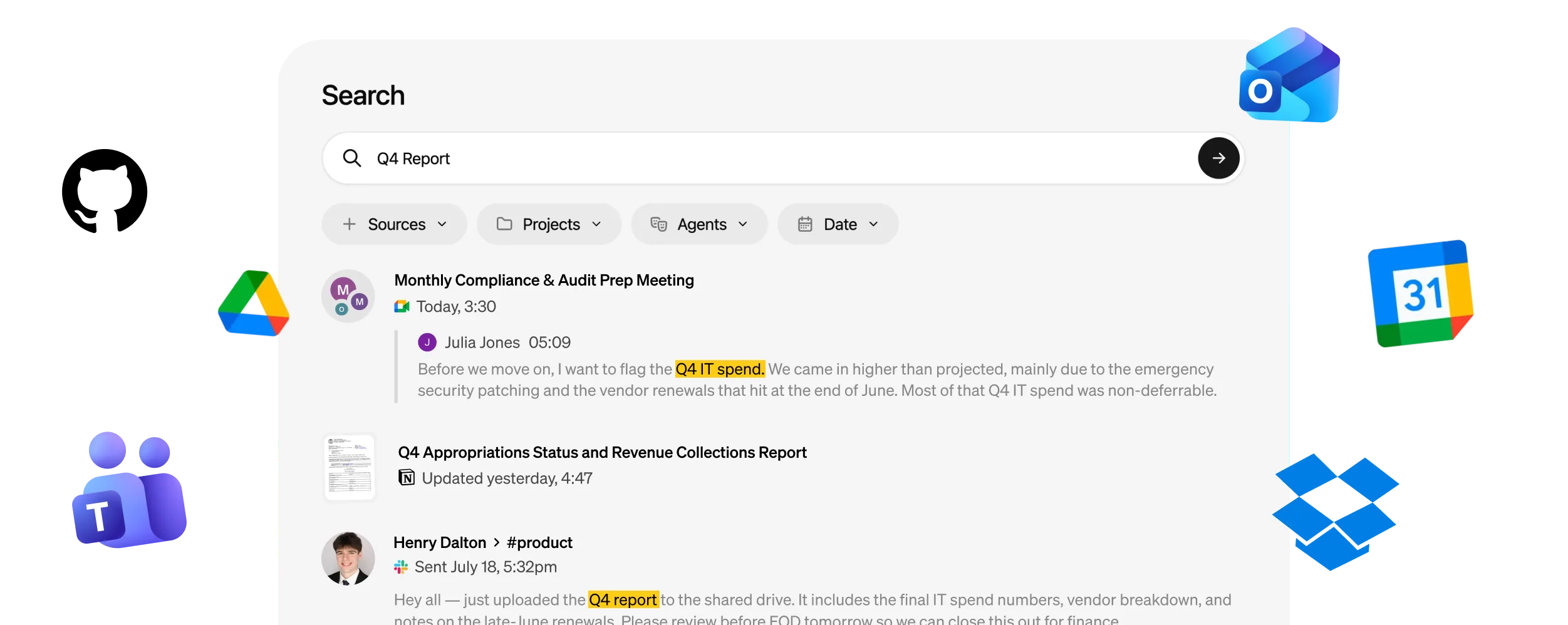Image resolution: width=1568 pixels, height=625 pixels.
Task: Select the Microsoft Teams icon
Action: [130, 490]
